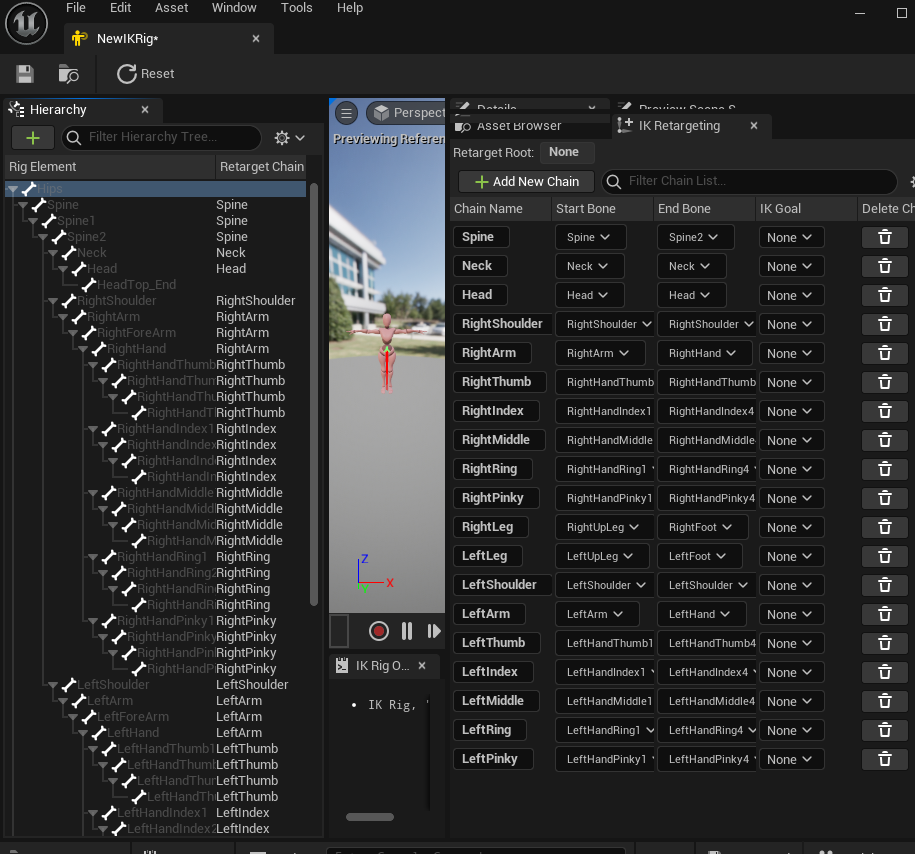
Task: Sort by Chain Name column header
Action: [x=500, y=209]
